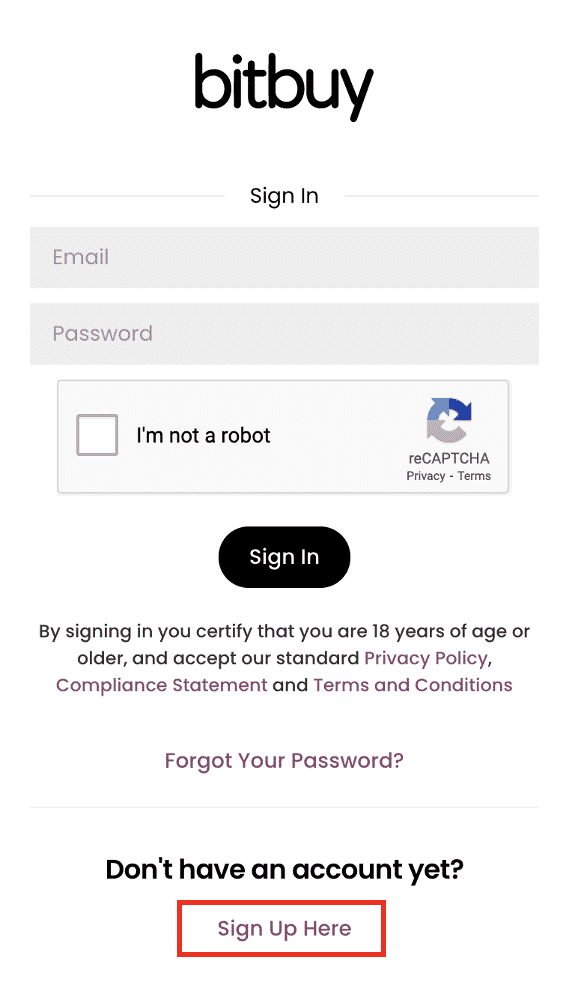This screenshot has height=1002, width=568.
Task: Click the I'm not a robot label text
Action: [x=203, y=435]
